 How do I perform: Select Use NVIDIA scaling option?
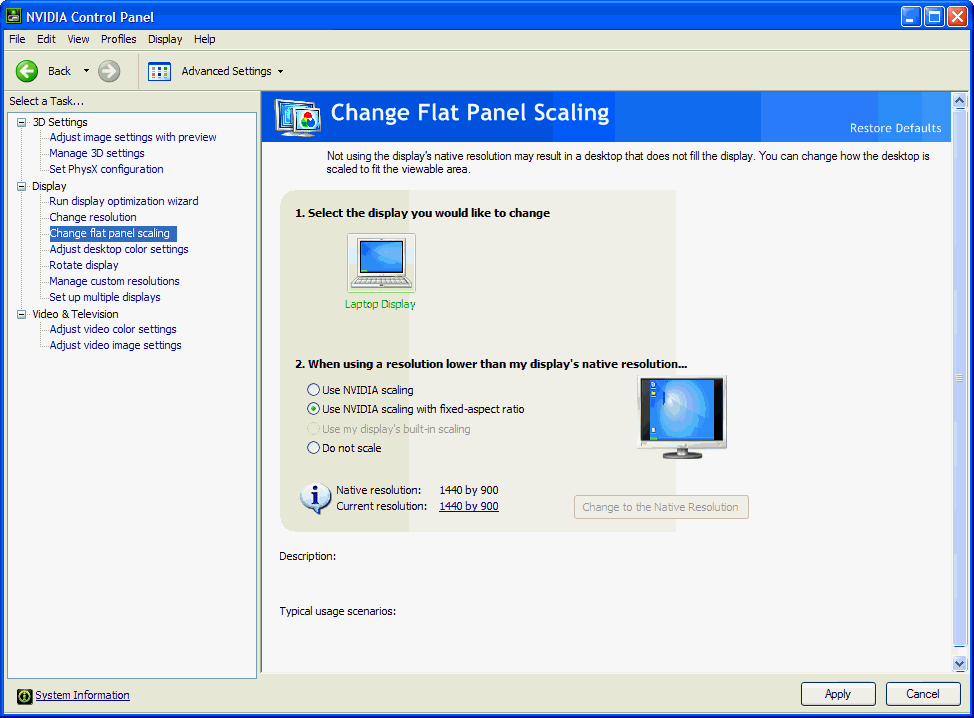[314, 390]
